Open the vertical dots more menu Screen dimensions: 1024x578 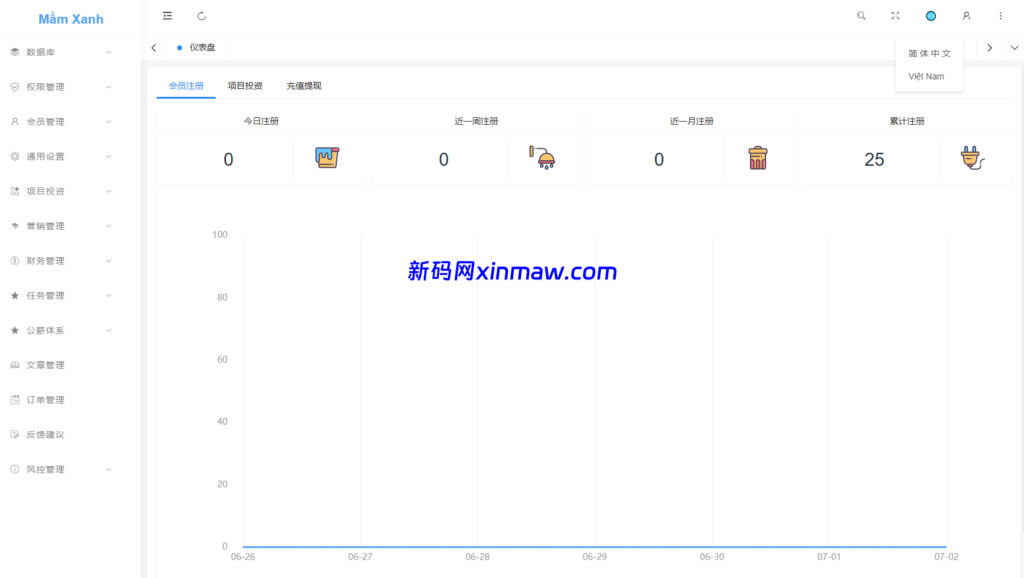1000,16
